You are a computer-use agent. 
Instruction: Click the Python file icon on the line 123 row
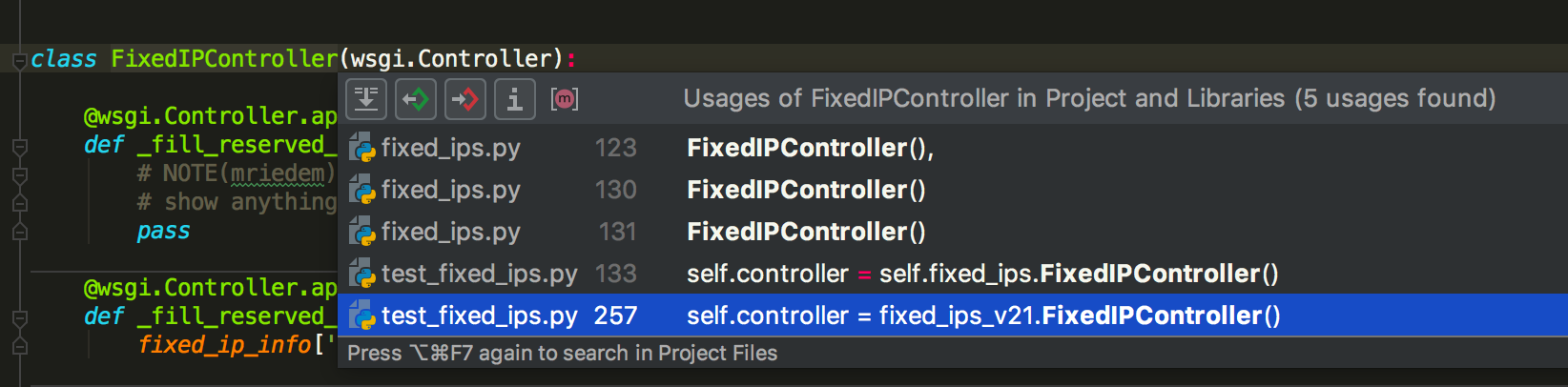click(362, 149)
